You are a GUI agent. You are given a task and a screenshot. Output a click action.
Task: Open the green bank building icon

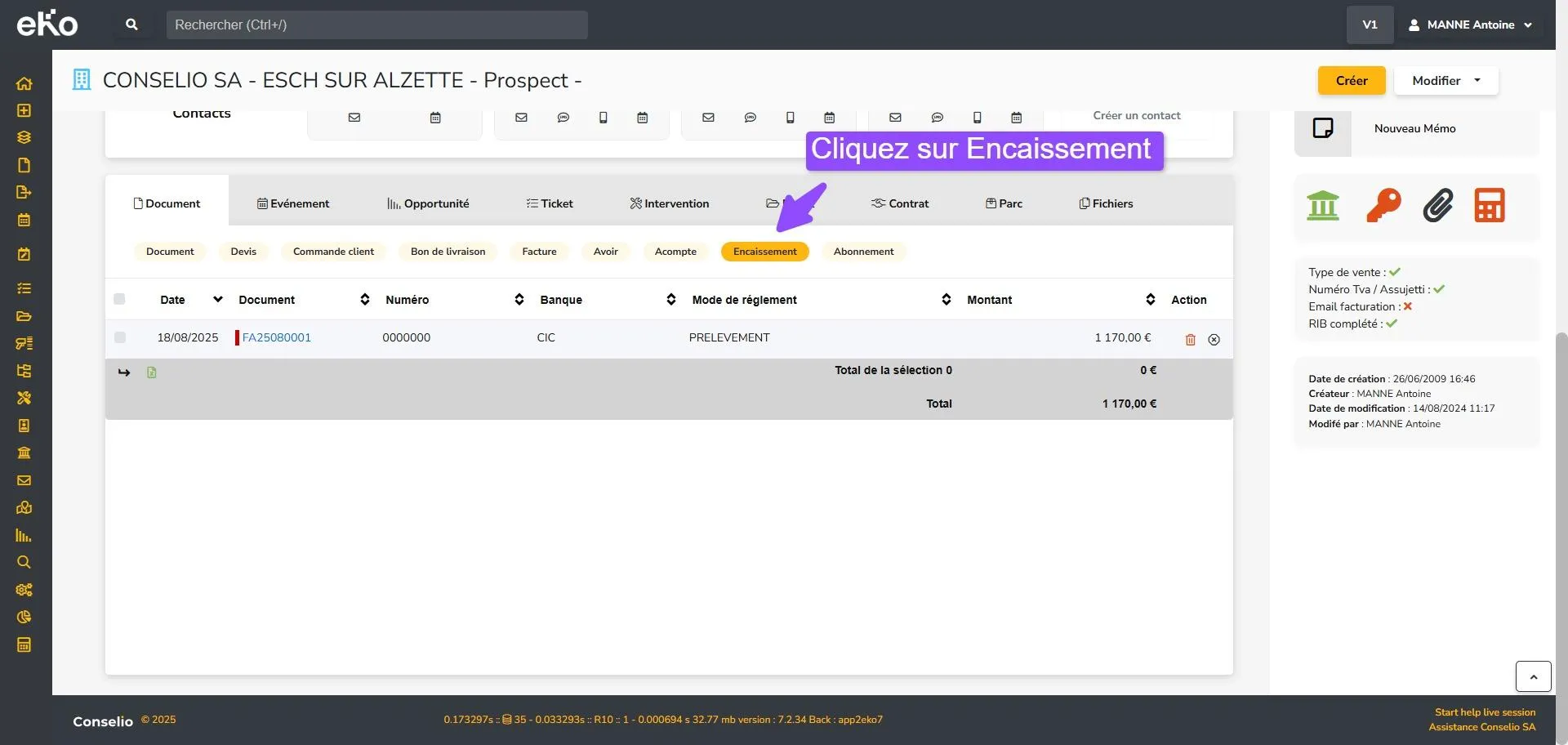coord(1323,205)
